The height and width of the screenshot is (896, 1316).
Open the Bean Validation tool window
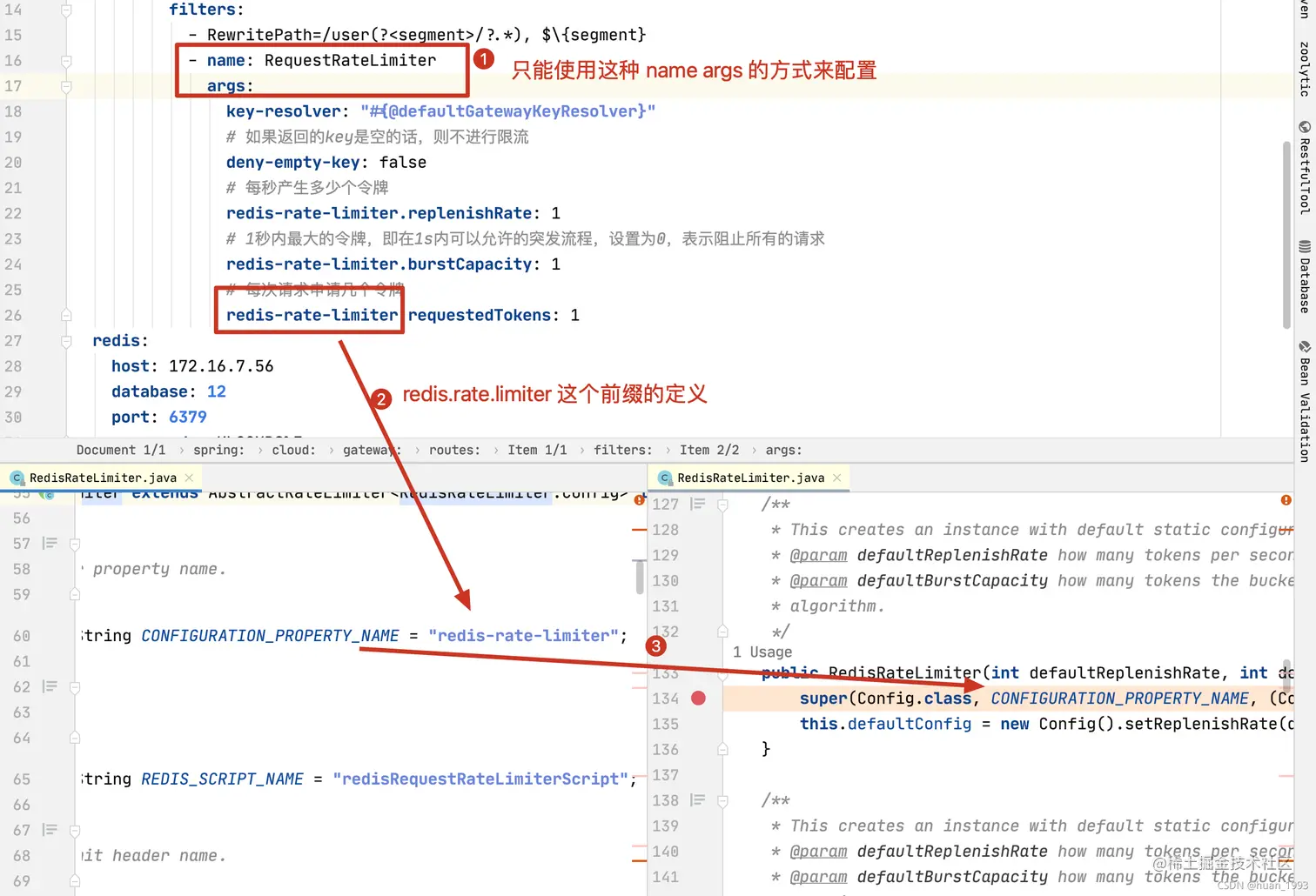pyautogui.click(x=1305, y=400)
